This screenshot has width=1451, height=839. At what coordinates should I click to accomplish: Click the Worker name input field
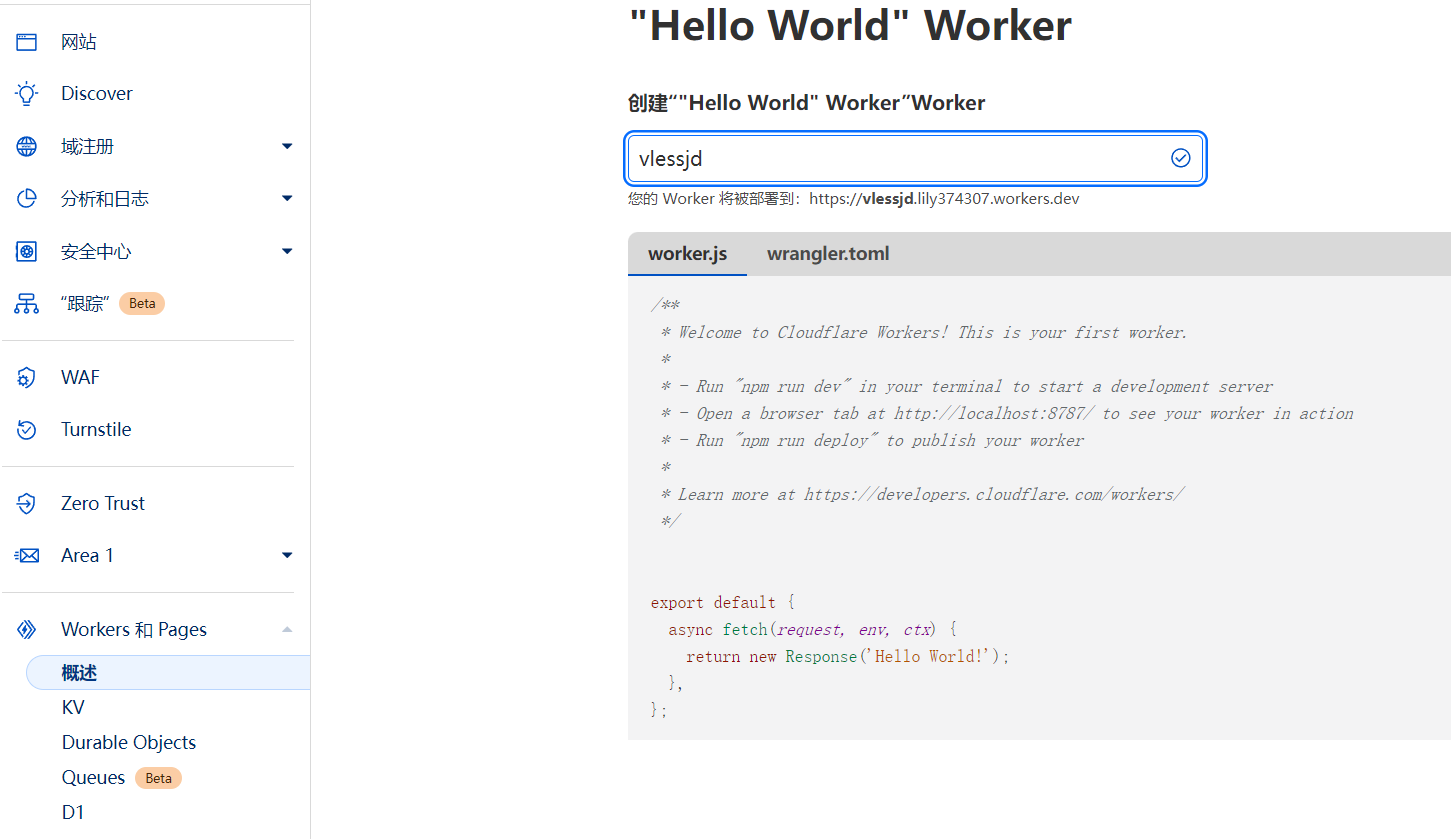pyautogui.click(x=900, y=159)
